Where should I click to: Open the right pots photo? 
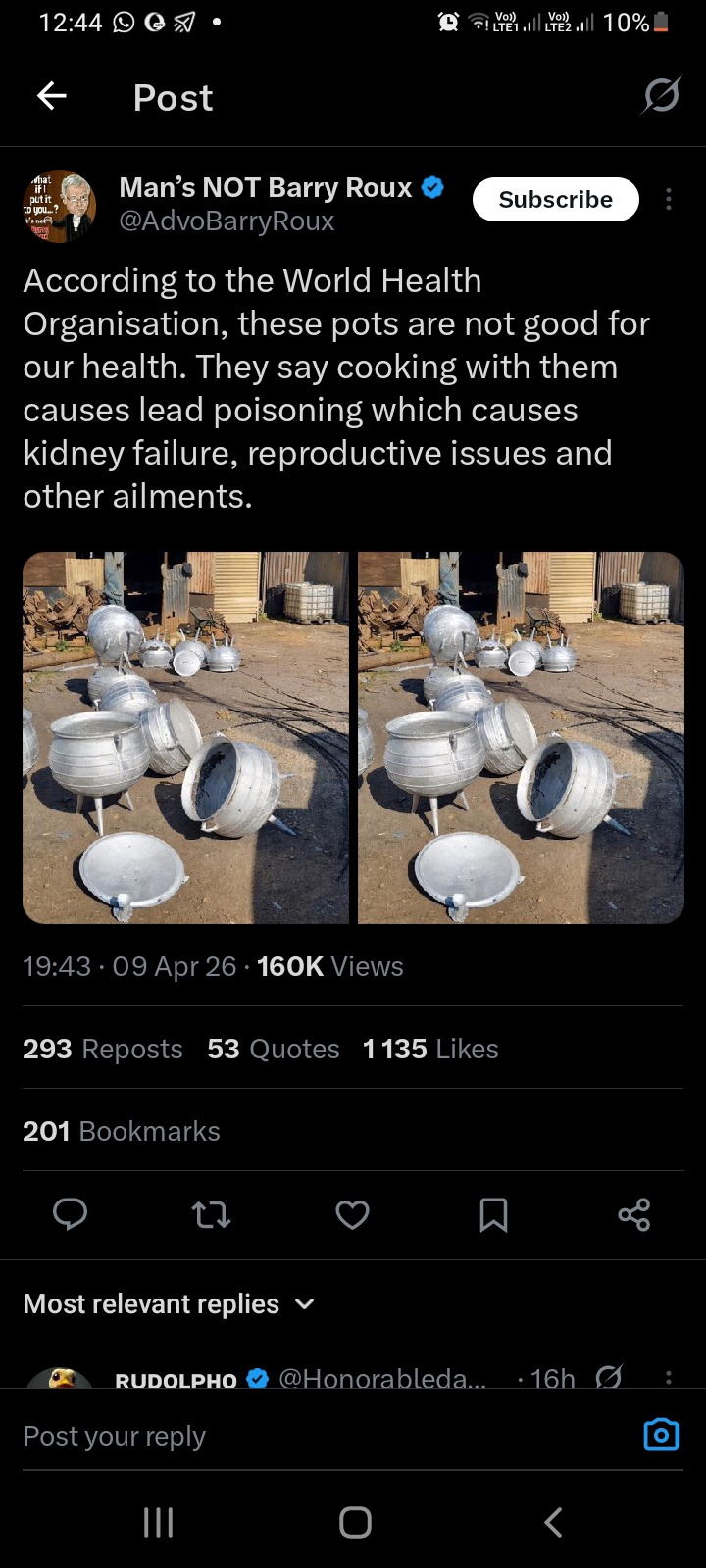521,737
